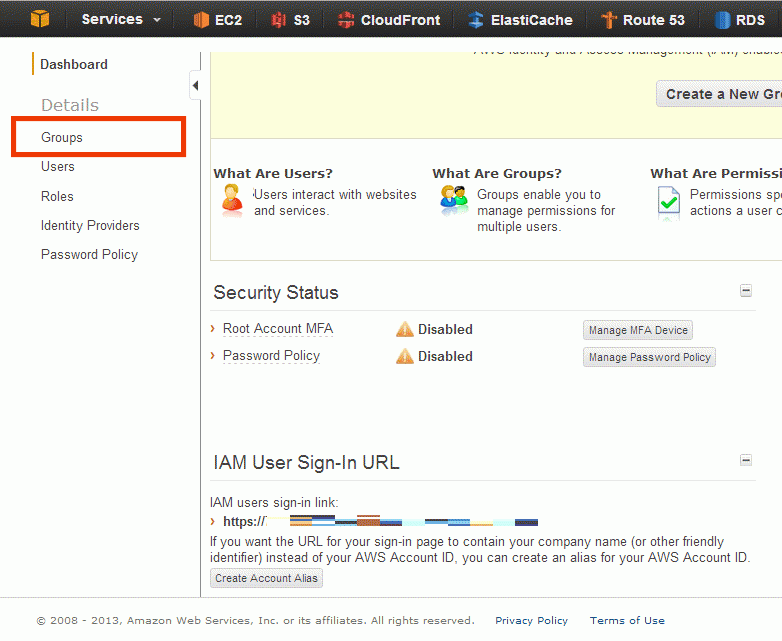Click the Security Status heading

coord(276,293)
